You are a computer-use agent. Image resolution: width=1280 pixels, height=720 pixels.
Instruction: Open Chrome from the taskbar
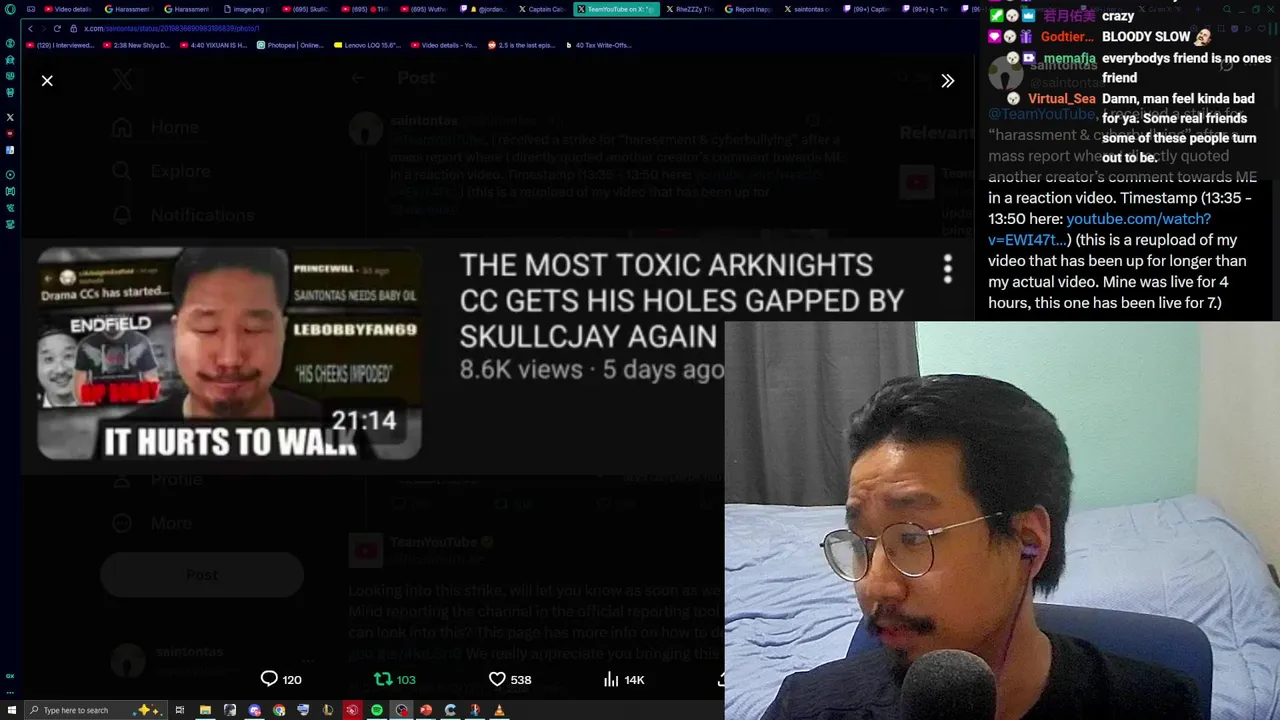pos(279,710)
